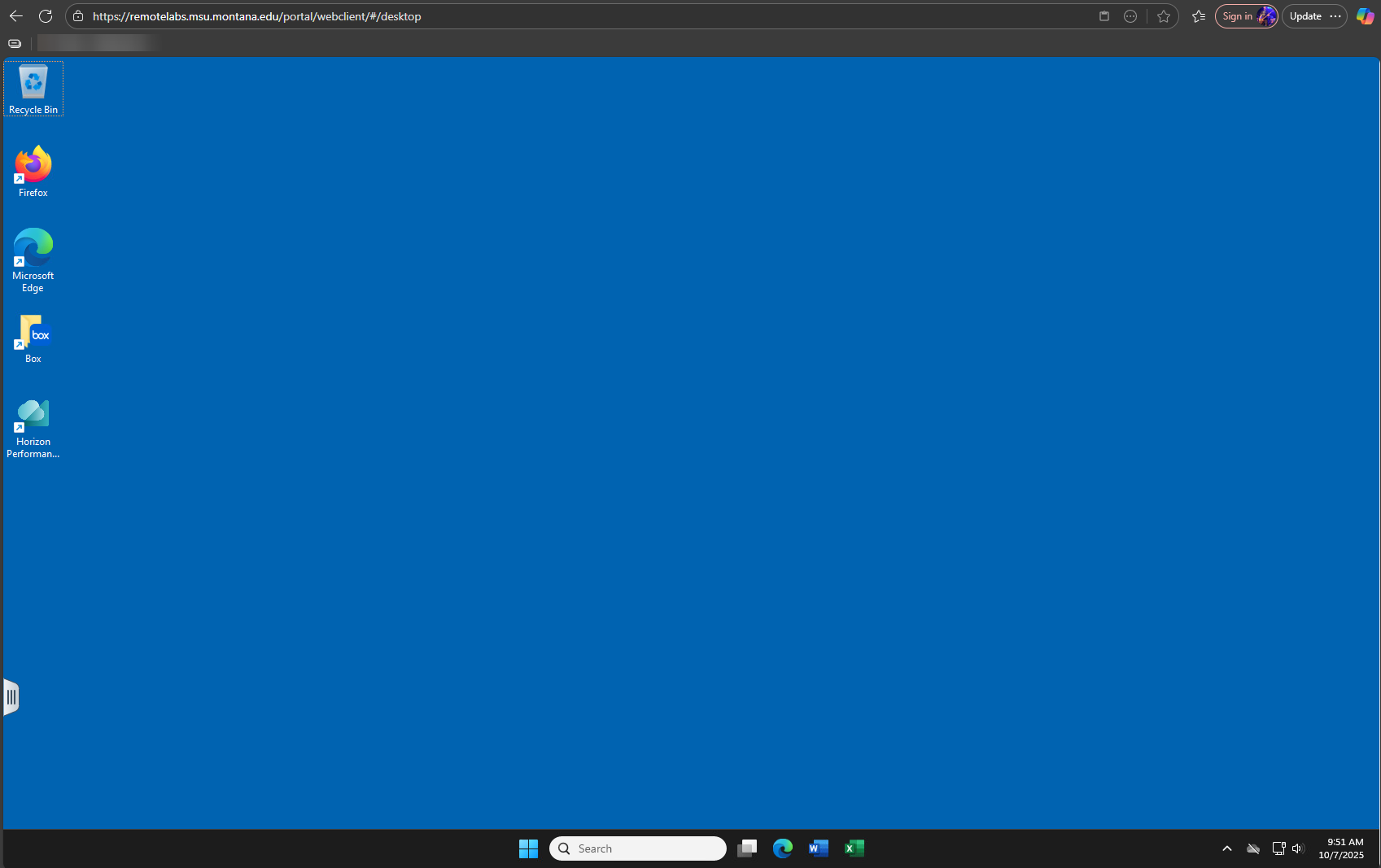Open the volume slider from the tray
The width and height of the screenshot is (1381, 868).
click(x=1299, y=848)
